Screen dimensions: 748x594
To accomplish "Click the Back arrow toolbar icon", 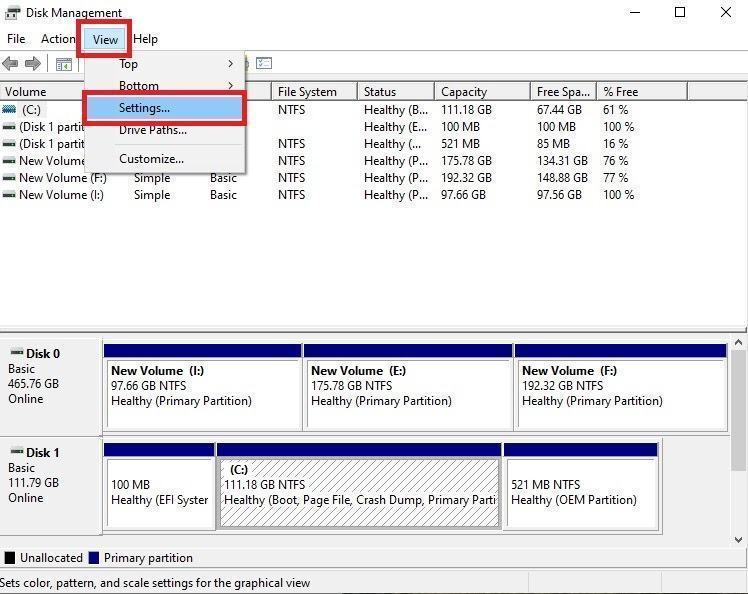I will coord(10,64).
